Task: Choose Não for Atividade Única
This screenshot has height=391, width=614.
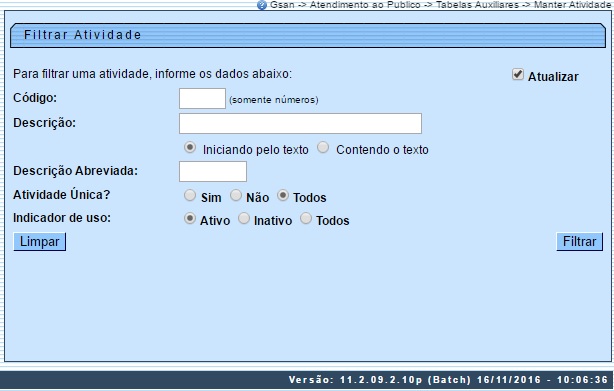Action: pos(236,195)
